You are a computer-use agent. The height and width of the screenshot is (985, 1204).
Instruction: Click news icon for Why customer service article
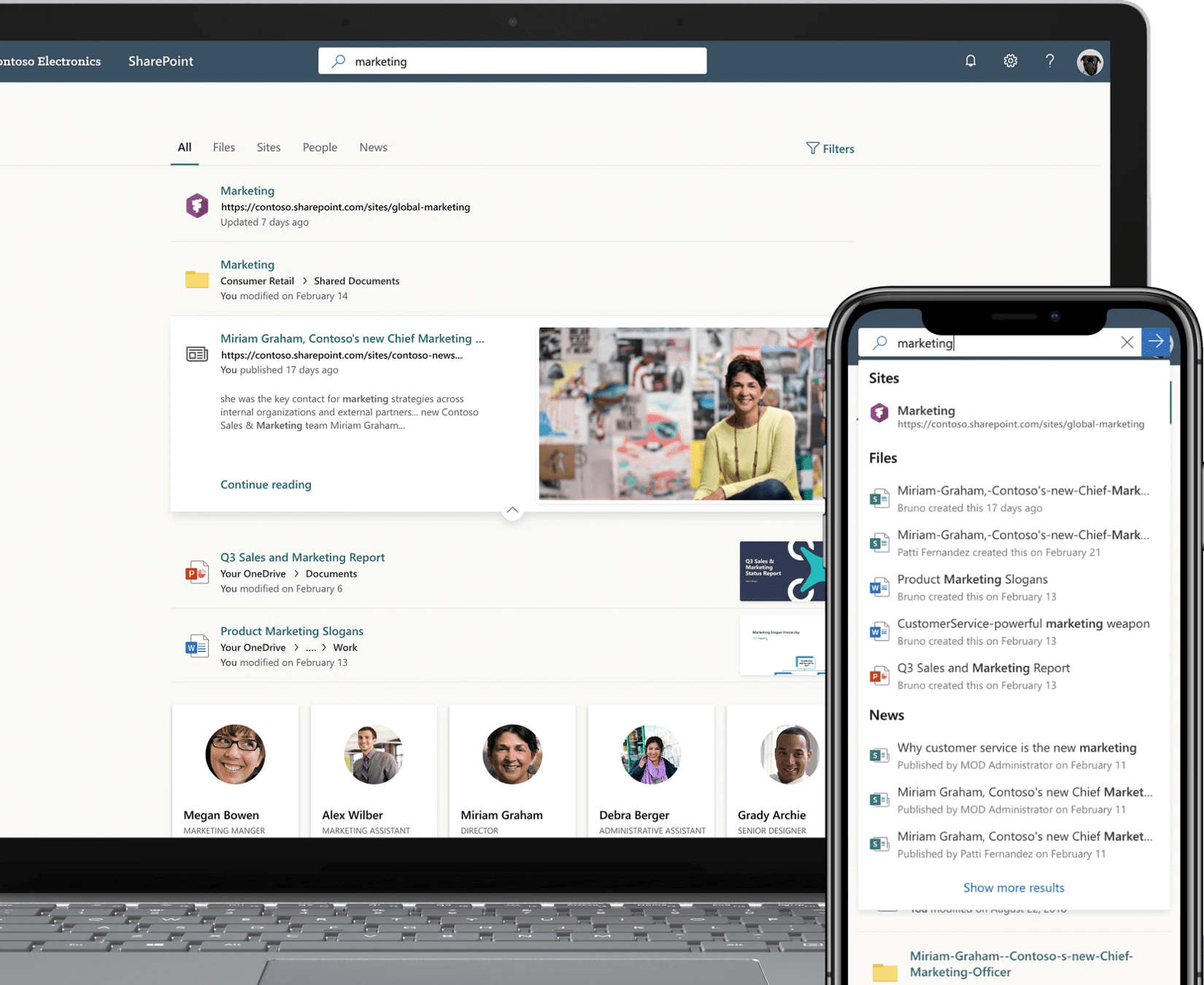[879, 755]
